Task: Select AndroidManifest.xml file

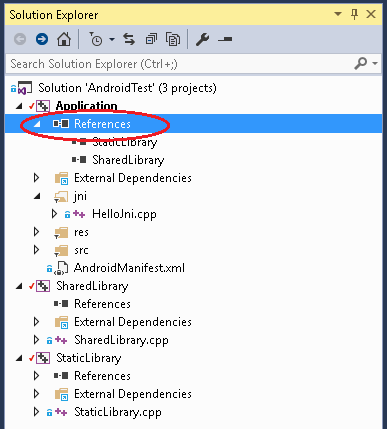Action: tap(129, 268)
